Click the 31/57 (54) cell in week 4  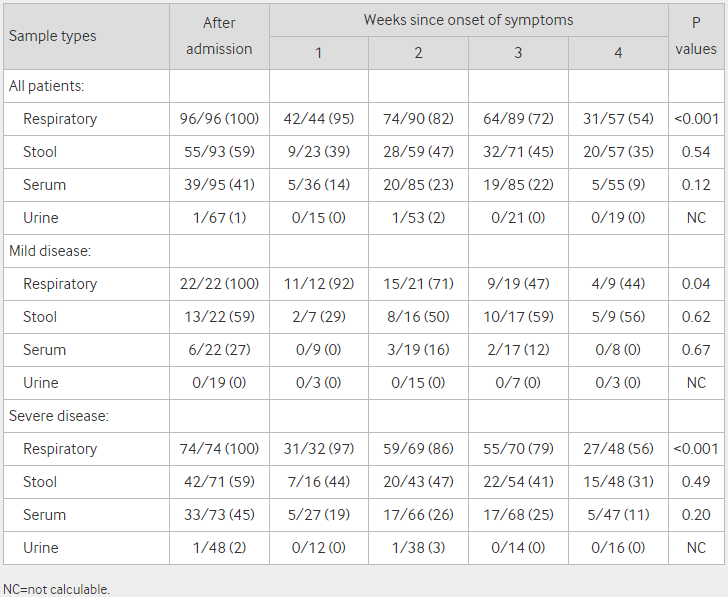(618, 119)
